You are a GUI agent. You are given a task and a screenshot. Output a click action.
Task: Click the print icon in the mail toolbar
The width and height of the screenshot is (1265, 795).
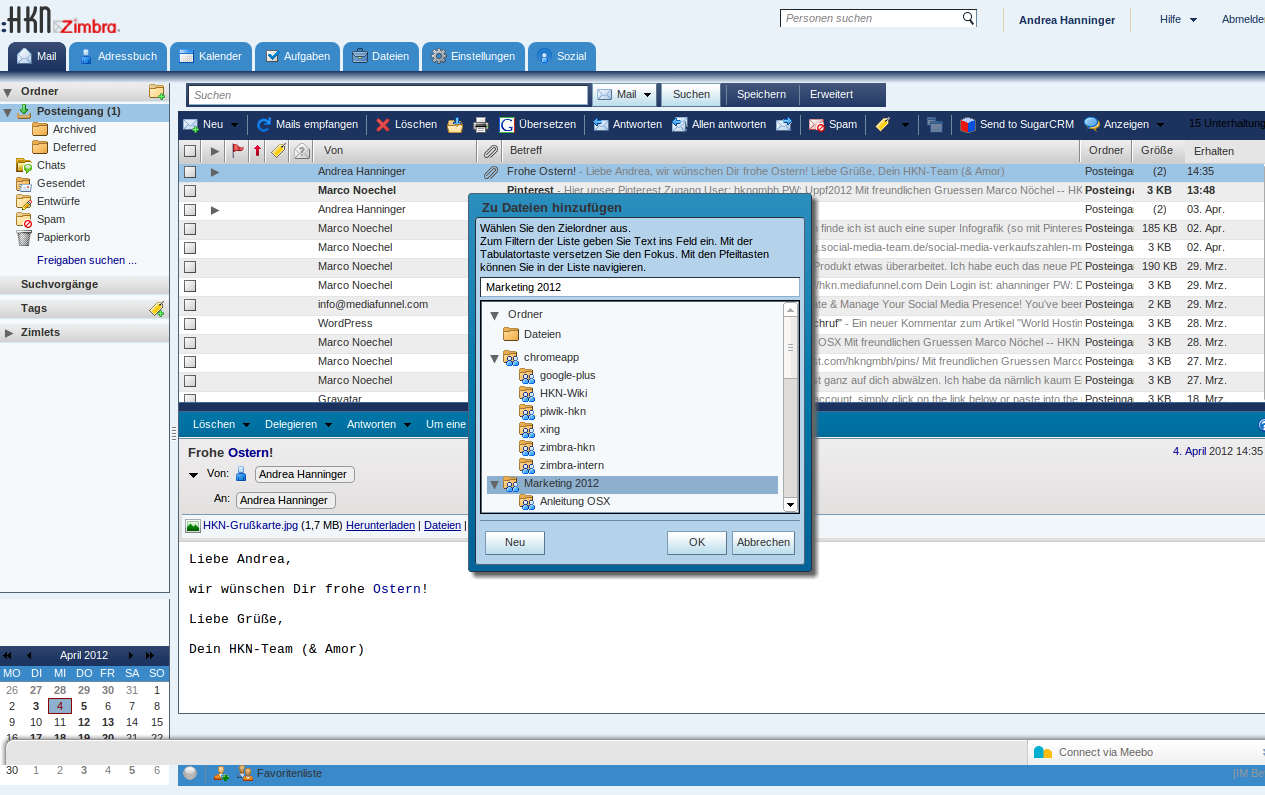pos(480,125)
